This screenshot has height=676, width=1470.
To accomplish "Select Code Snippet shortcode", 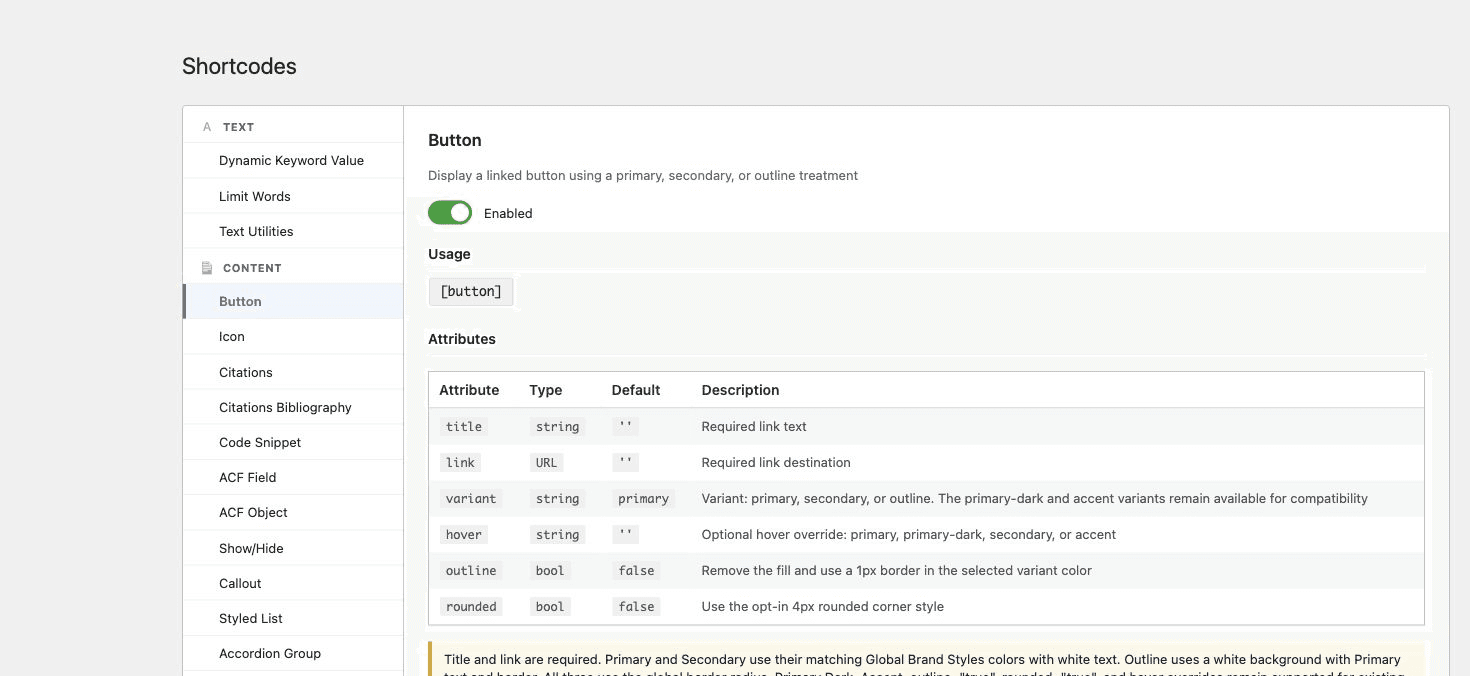I will (293, 442).
